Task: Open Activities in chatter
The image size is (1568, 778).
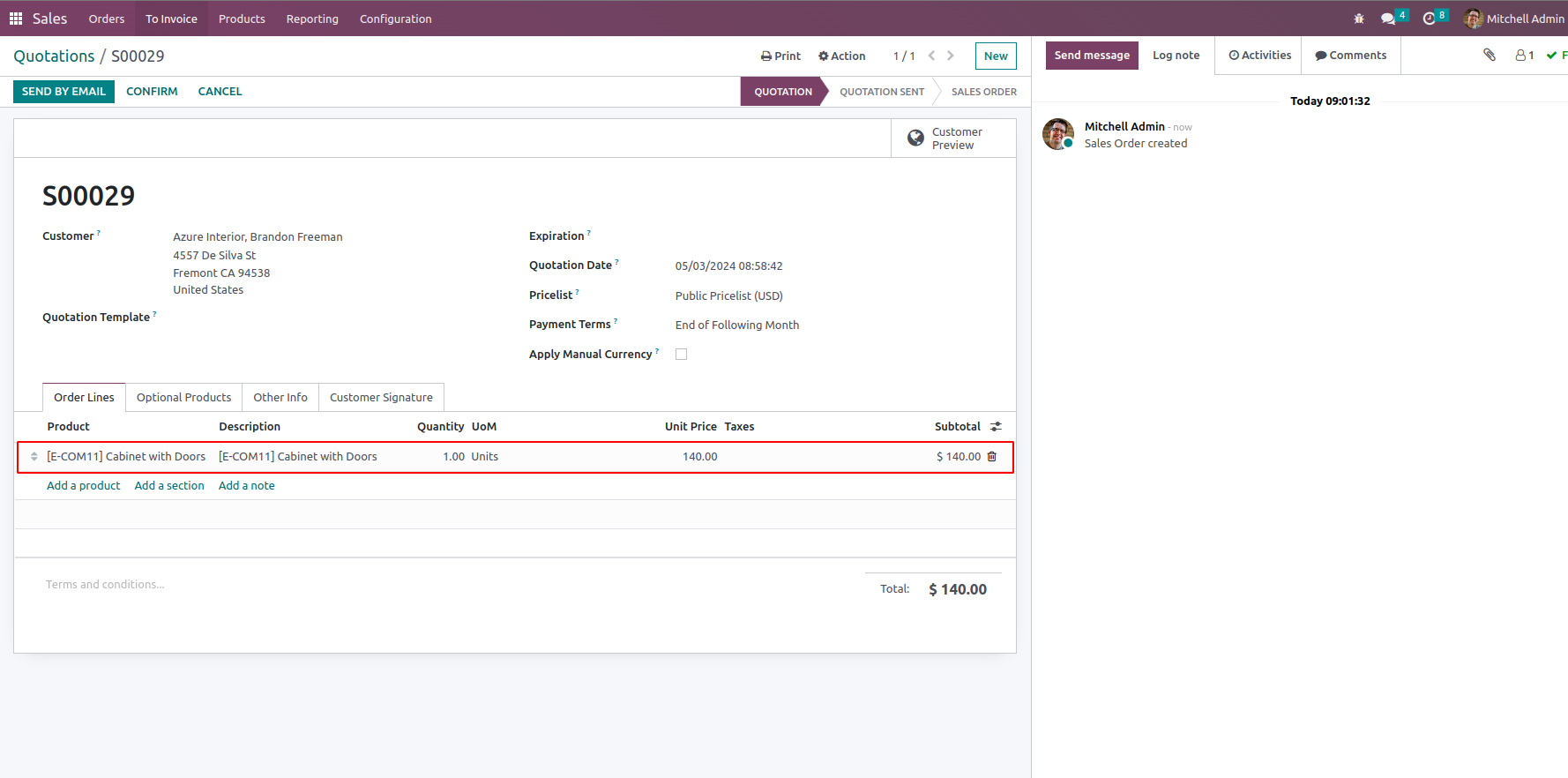Action: coord(1259,55)
